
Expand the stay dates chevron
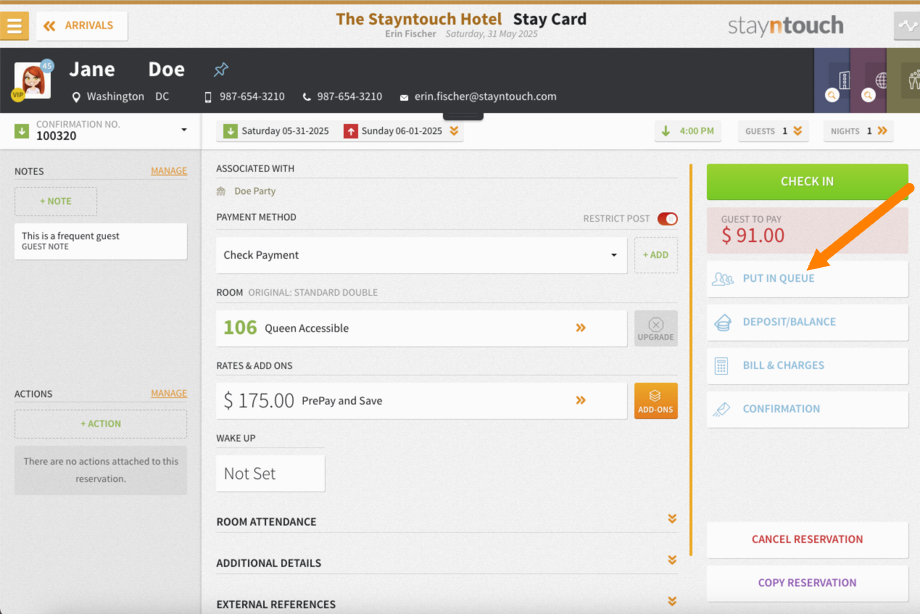454,131
